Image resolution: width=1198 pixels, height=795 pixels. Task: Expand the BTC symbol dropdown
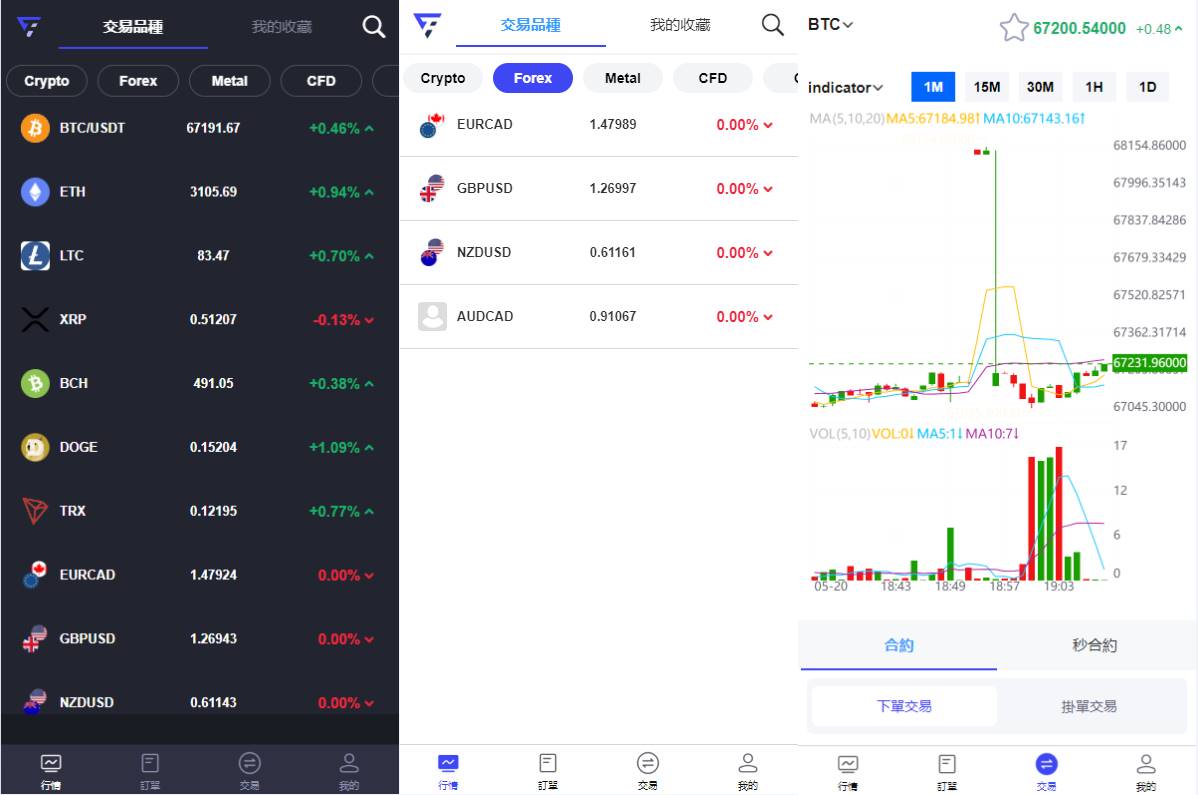[830, 25]
